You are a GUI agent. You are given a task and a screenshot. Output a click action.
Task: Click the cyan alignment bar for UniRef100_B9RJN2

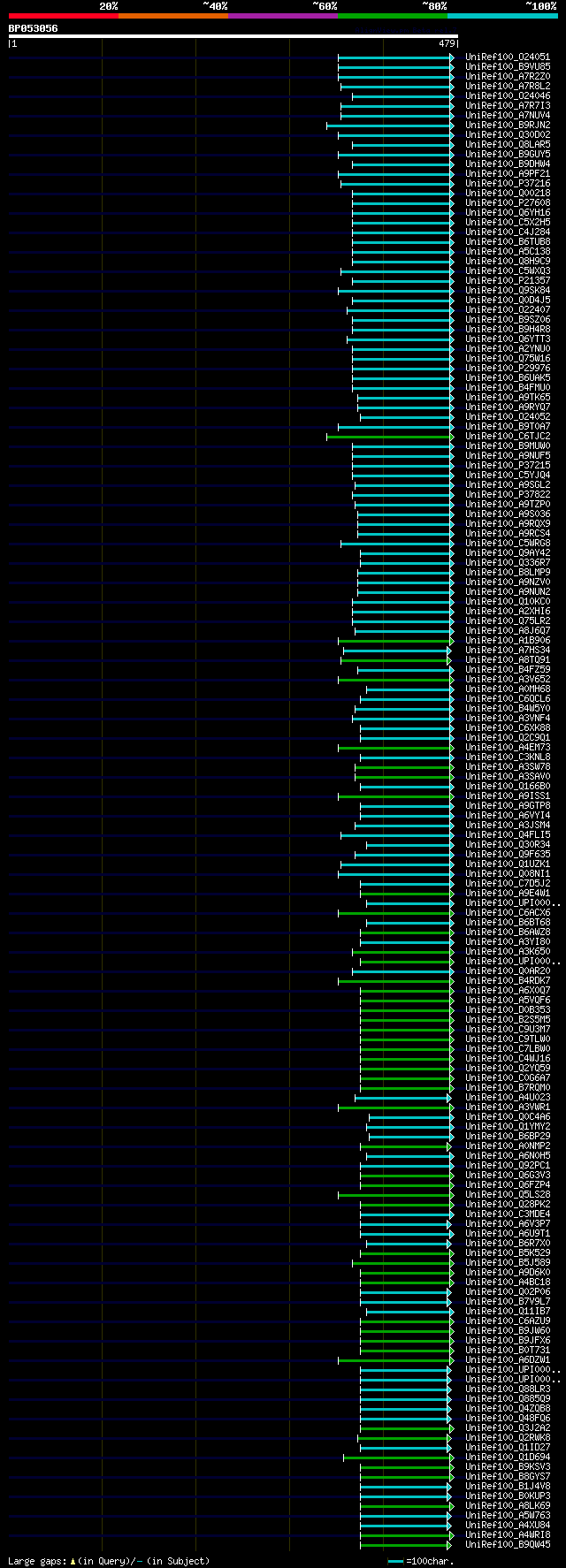390,125
